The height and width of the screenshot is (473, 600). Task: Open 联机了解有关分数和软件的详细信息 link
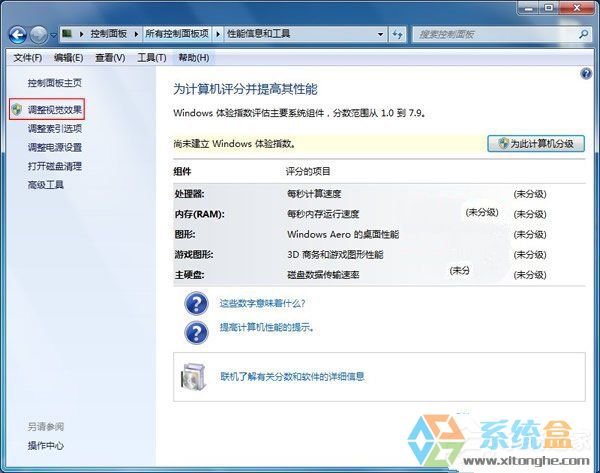(292, 377)
